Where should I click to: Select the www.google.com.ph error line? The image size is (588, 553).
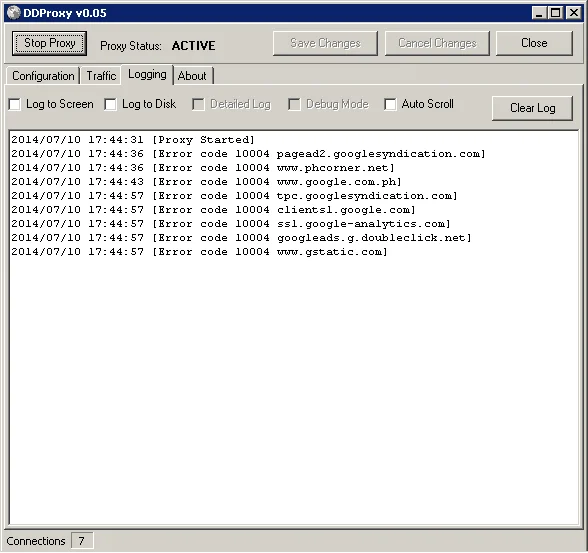[x=206, y=182]
